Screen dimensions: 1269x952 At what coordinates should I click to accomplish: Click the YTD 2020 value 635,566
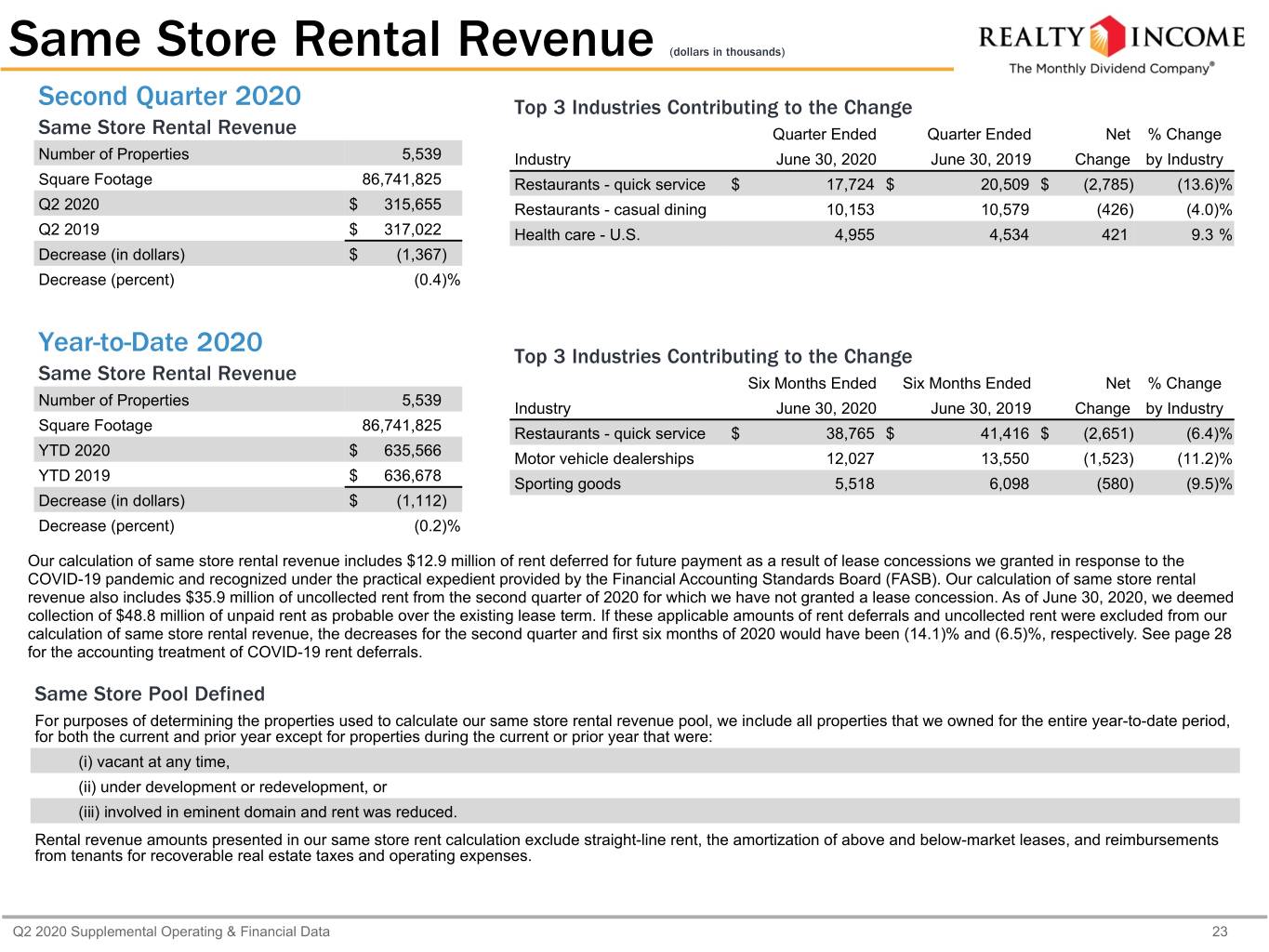[413, 451]
